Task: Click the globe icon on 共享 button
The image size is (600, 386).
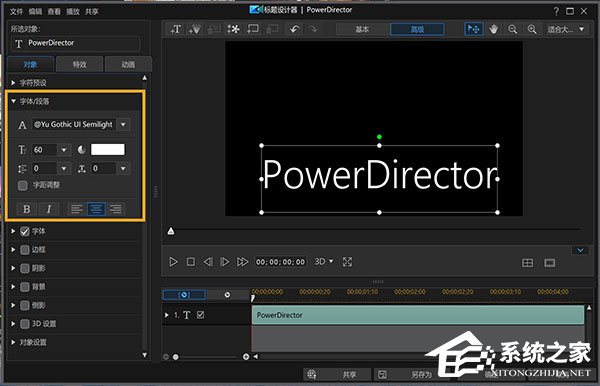Action: tap(312, 375)
